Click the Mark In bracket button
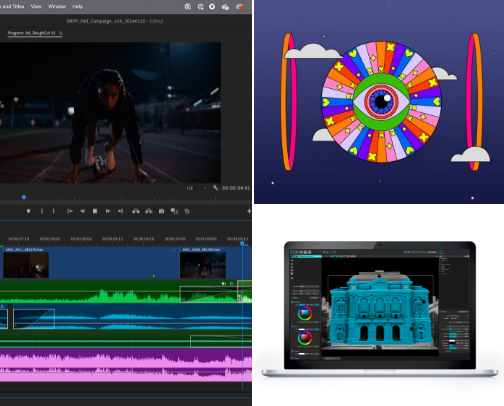504x406 pixels. pos(42,211)
